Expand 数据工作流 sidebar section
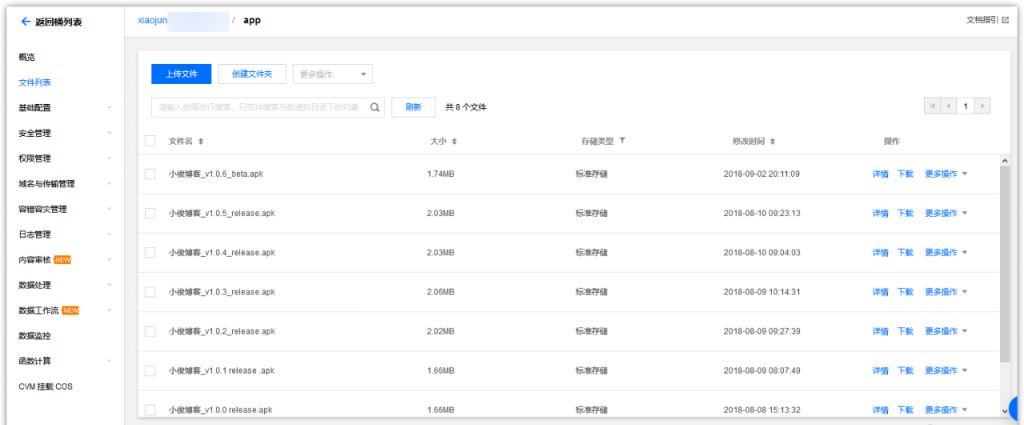Screen dimensions: 1024x425 point(109,311)
